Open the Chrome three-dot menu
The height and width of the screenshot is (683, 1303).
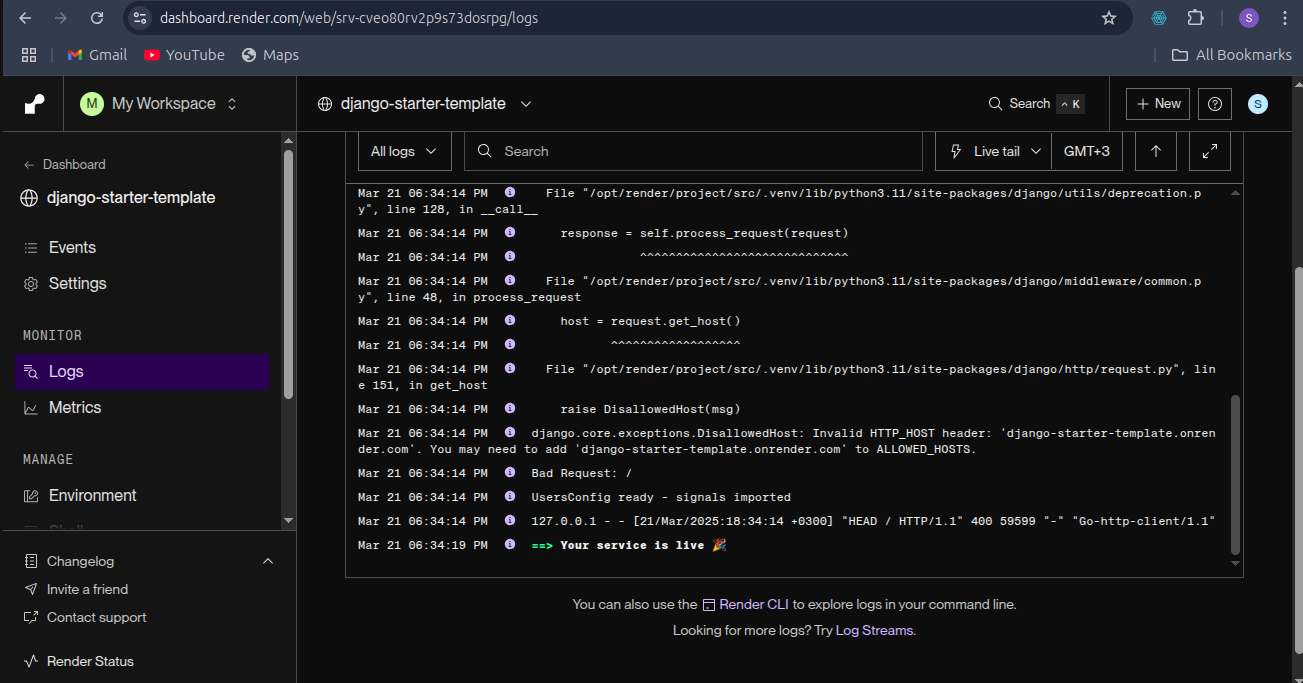1284,18
